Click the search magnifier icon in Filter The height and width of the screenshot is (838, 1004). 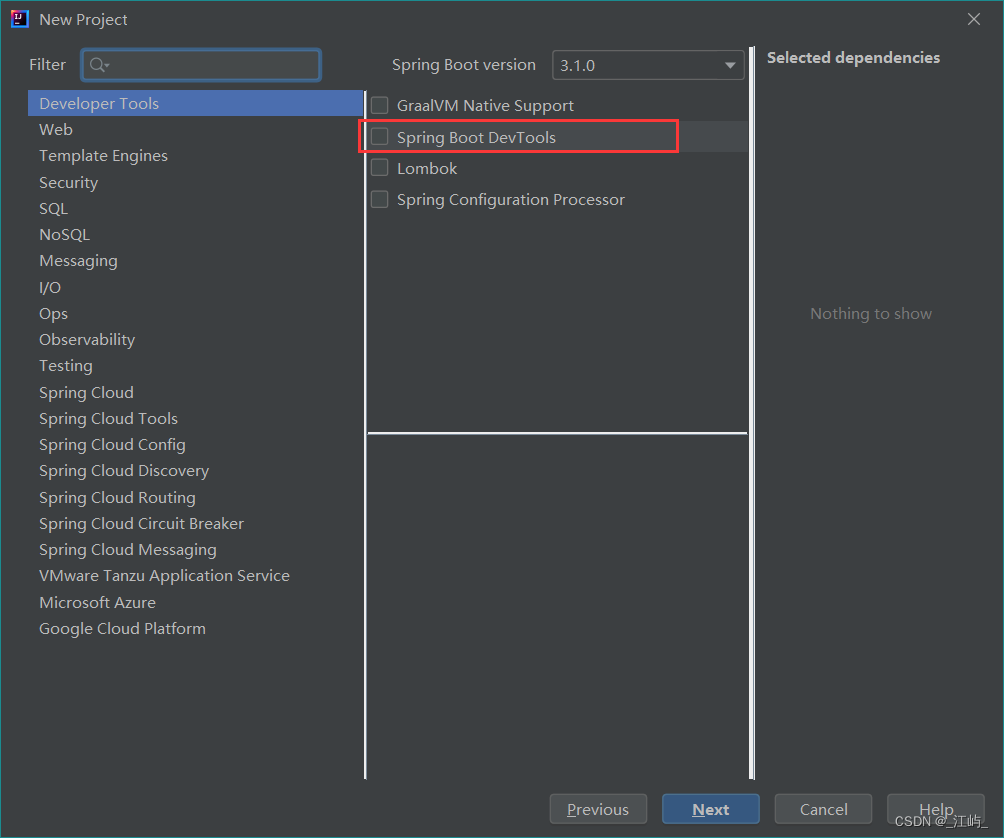[99, 65]
